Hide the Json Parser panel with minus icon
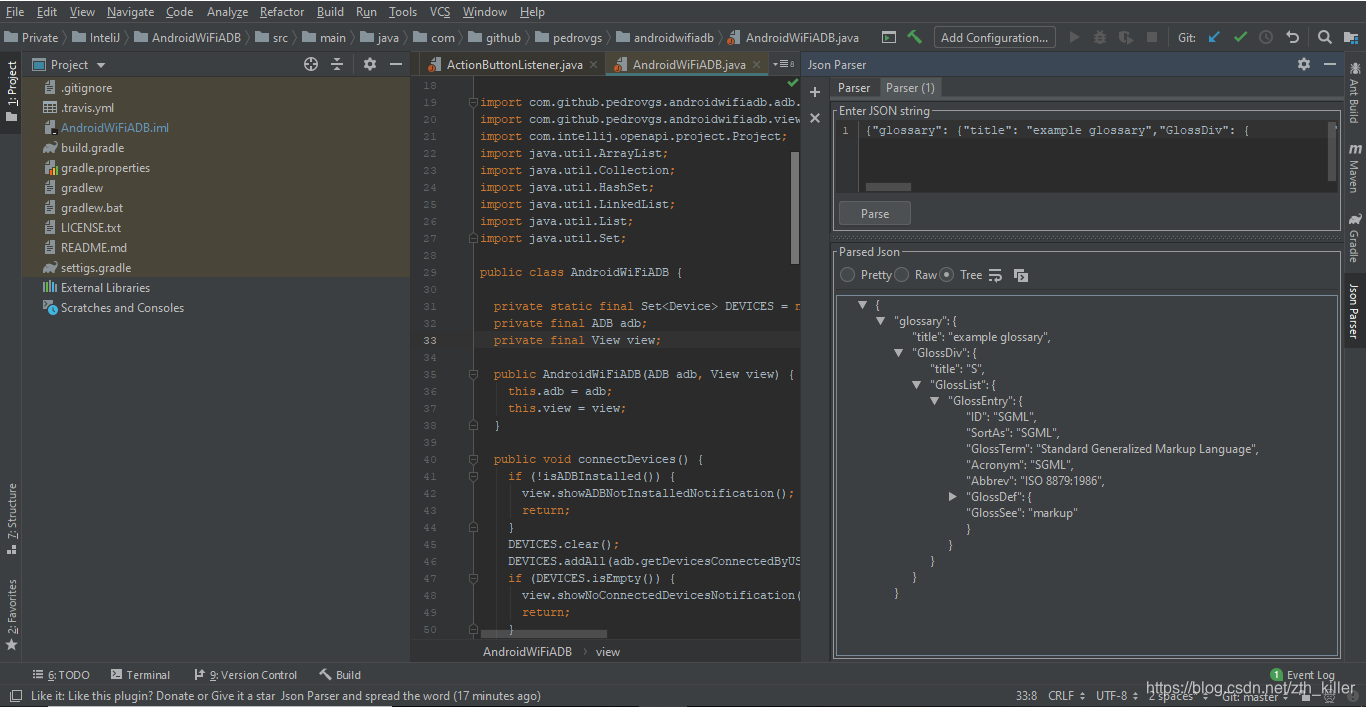The height and width of the screenshot is (707, 1366). pos(1330,64)
